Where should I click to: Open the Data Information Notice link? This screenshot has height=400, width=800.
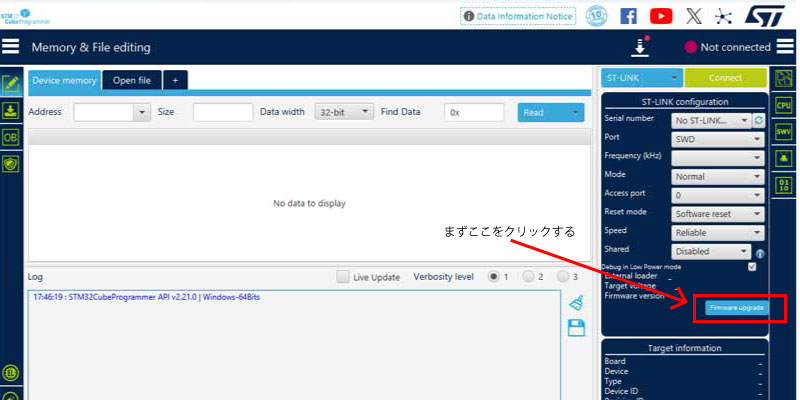click(x=518, y=16)
